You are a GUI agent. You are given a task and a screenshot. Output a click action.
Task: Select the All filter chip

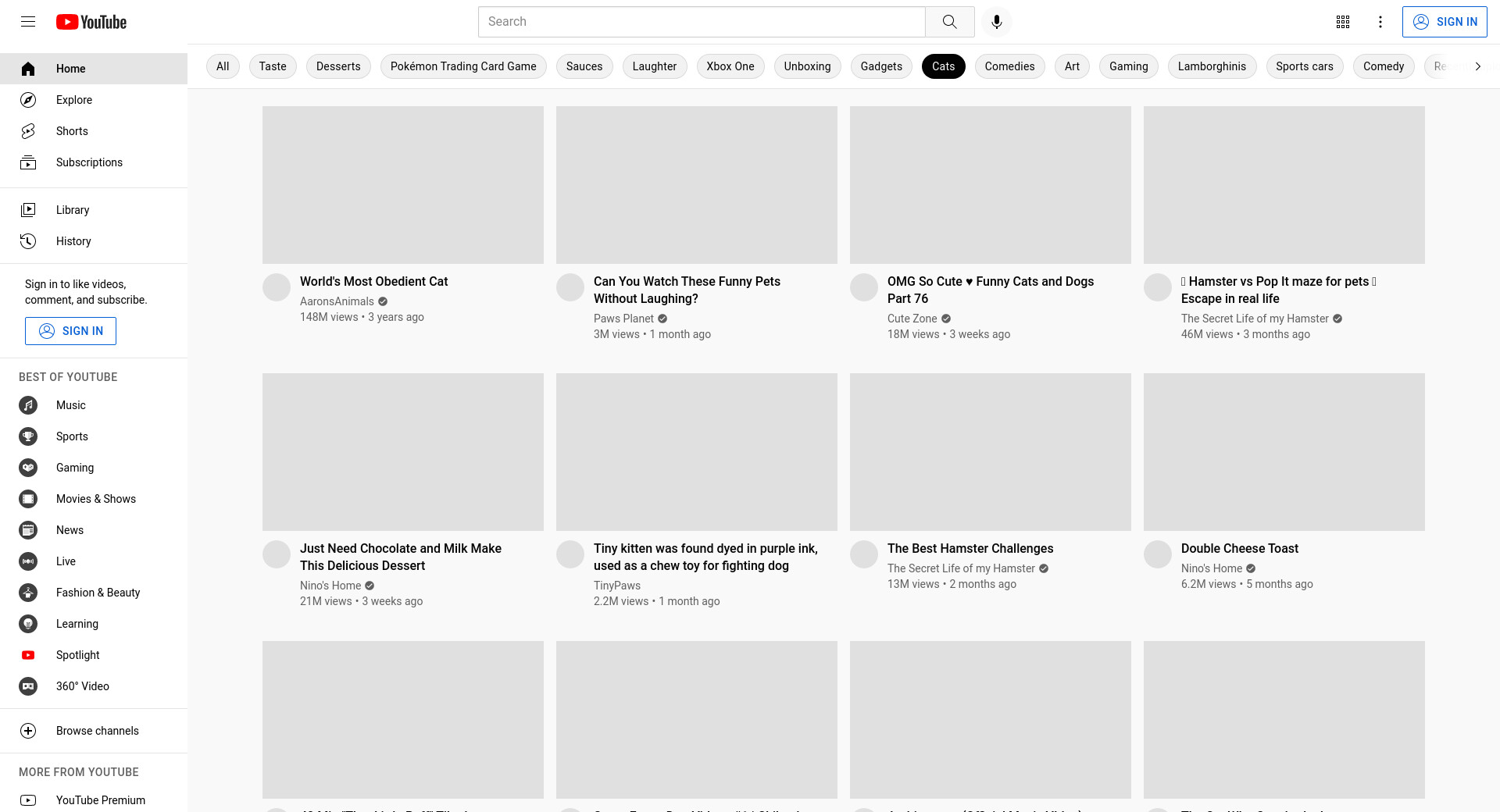tap(223, 66)
